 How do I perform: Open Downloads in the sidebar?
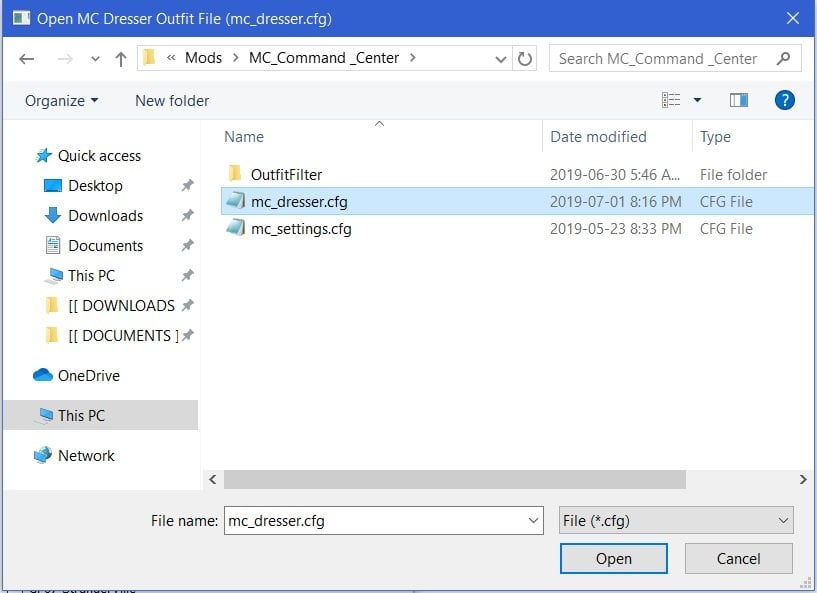[x=105, y=216]
